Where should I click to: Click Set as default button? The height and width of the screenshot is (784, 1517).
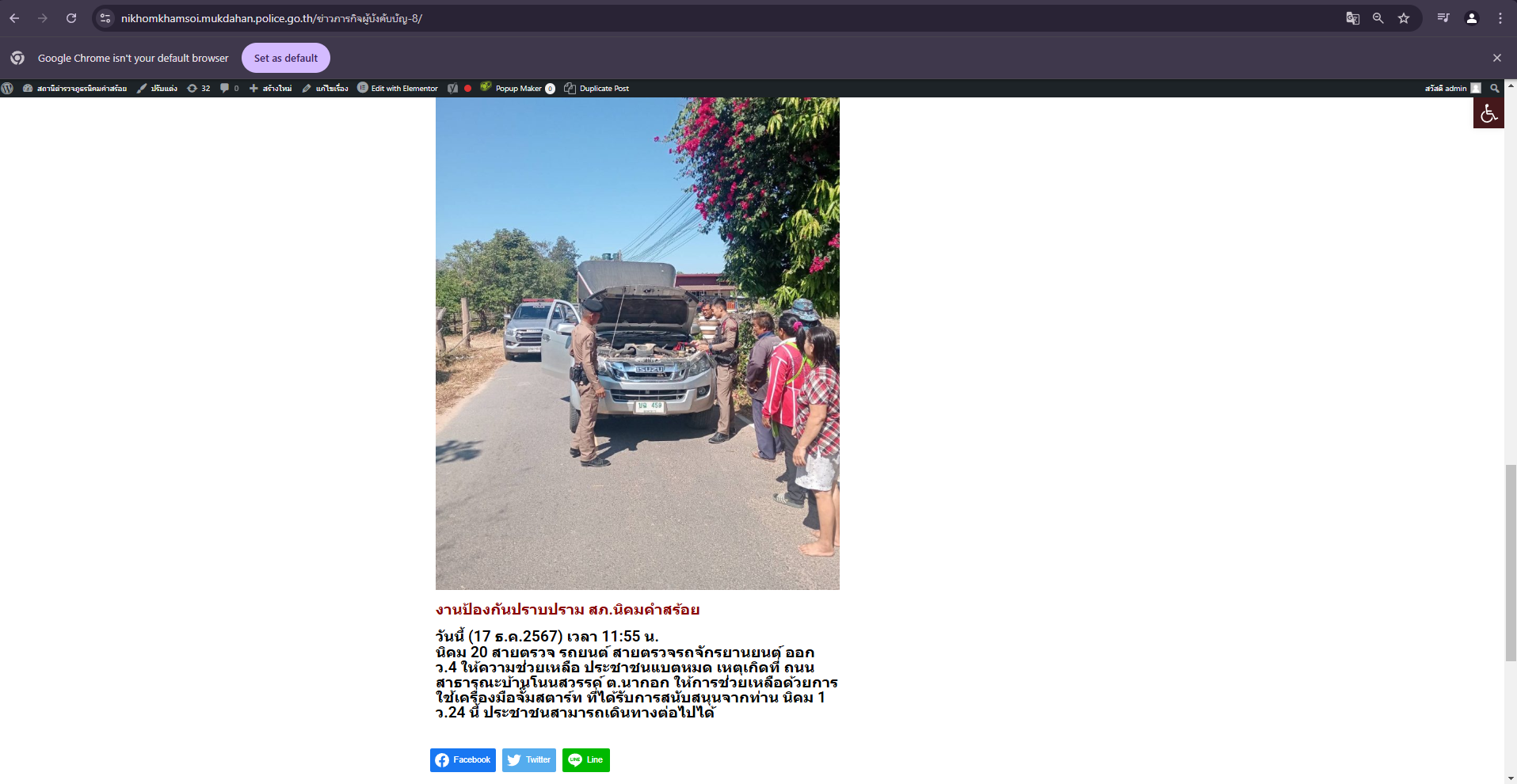pyautogui.click(x=286, y=58)
